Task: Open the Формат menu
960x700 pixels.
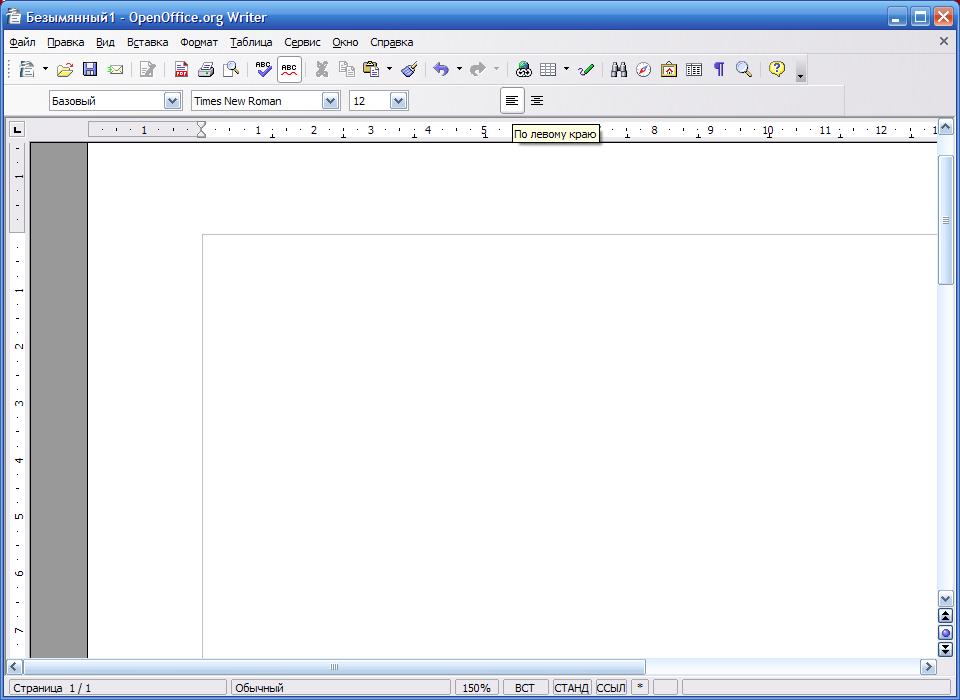Action: click(199, 42)
